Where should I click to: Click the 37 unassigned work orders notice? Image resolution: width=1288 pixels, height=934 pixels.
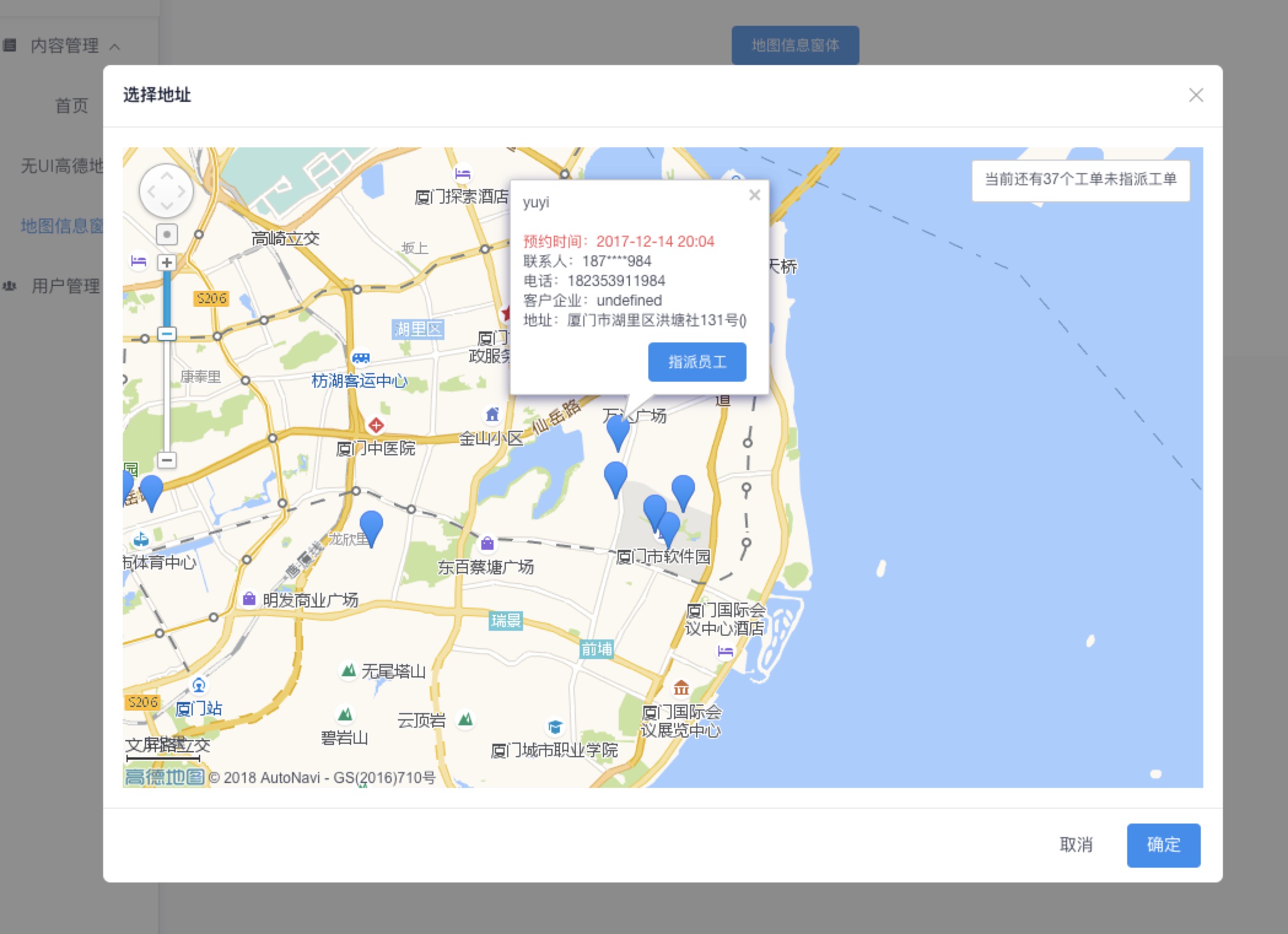click(x=1080, y=179)
